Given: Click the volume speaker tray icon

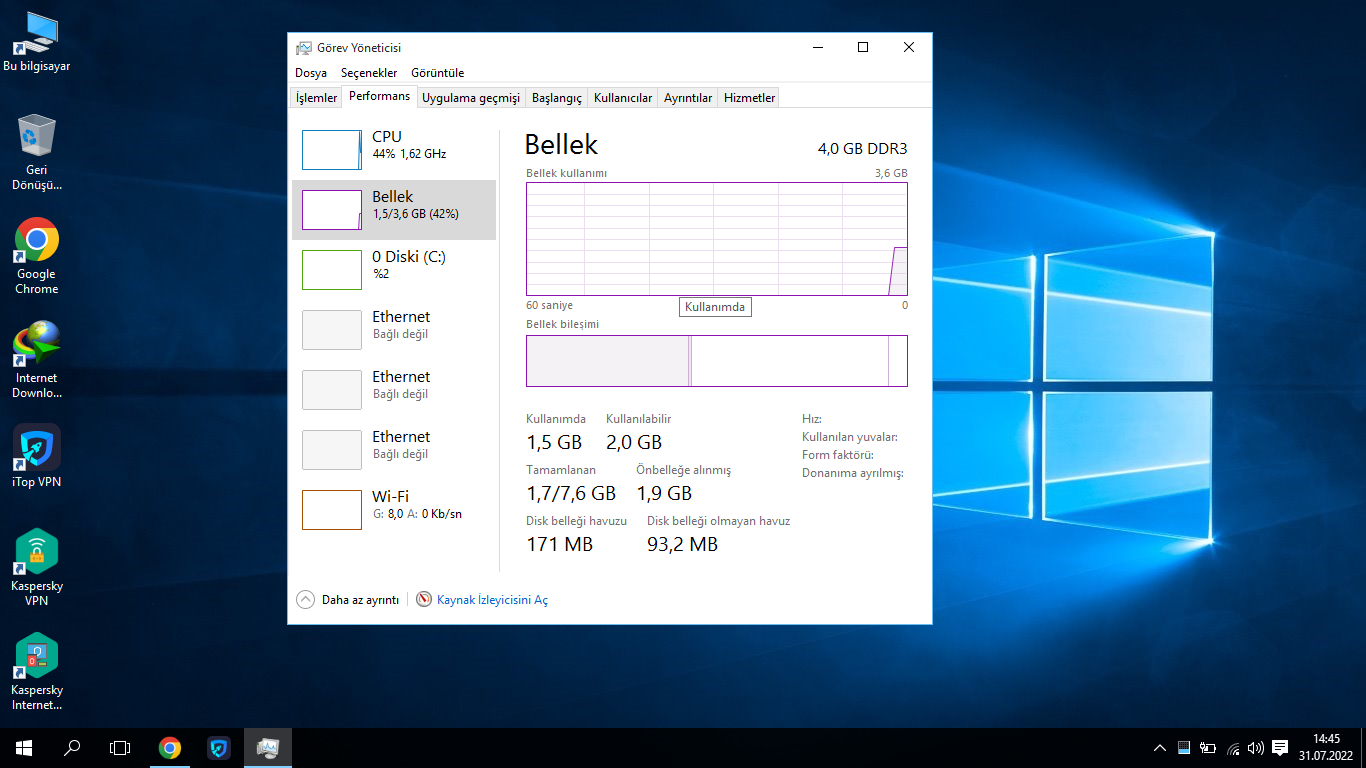Looking at the screenshot, I should click(1256, 748).
